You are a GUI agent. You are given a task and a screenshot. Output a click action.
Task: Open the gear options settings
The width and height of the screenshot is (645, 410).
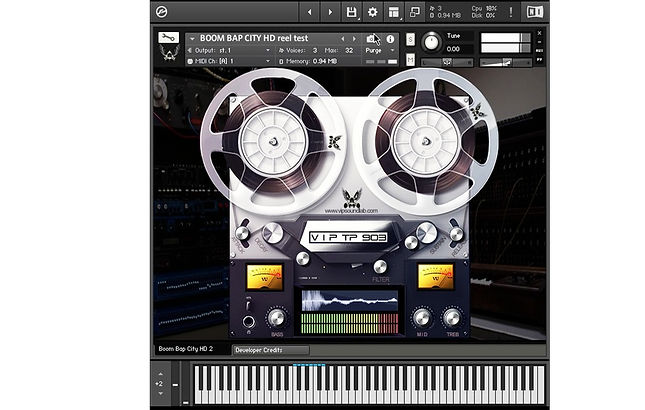[373, 12]
